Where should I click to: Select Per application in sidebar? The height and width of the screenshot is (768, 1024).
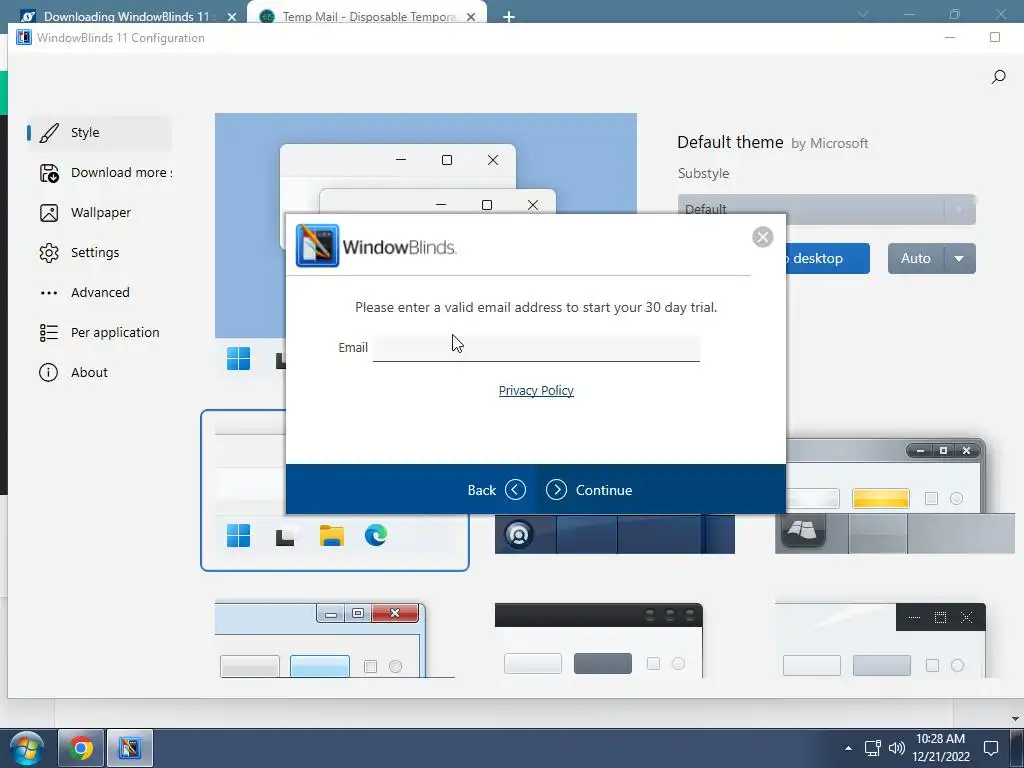[x=99, y=332]
